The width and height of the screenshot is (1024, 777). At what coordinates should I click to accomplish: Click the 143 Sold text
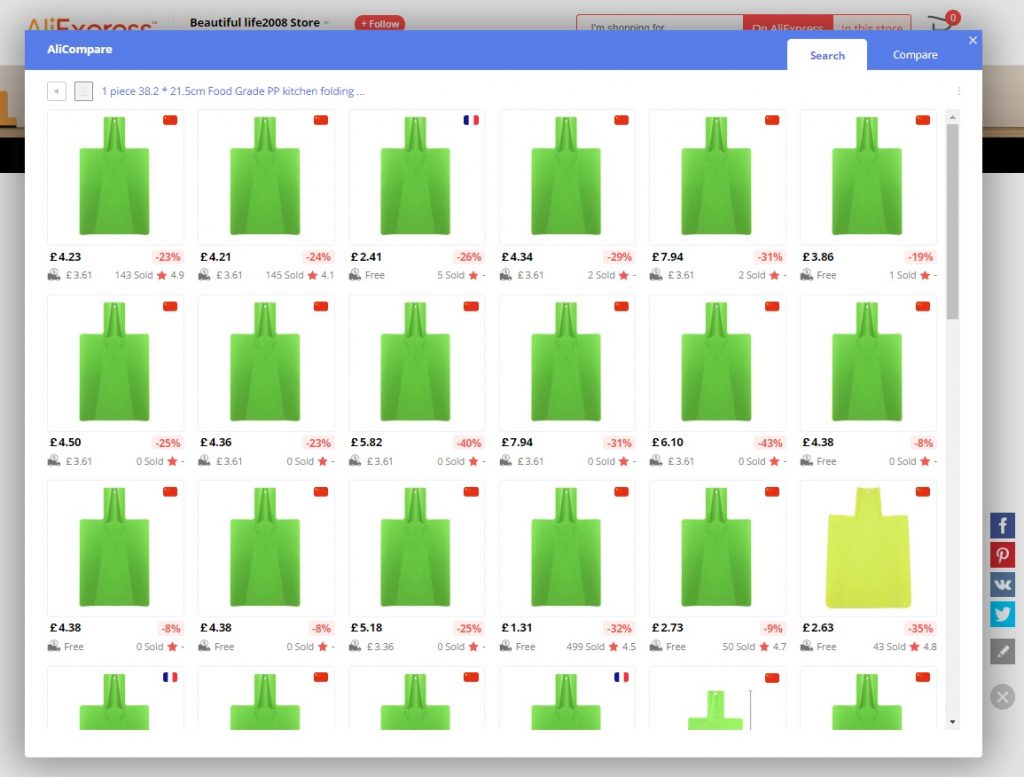click(x=134, y=275)
